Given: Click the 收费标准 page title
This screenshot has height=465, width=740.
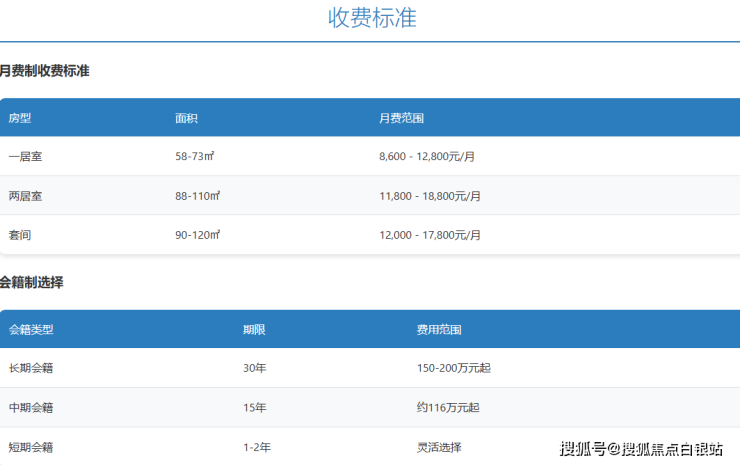Looking at the screenshot, I should tap(371, 17).
